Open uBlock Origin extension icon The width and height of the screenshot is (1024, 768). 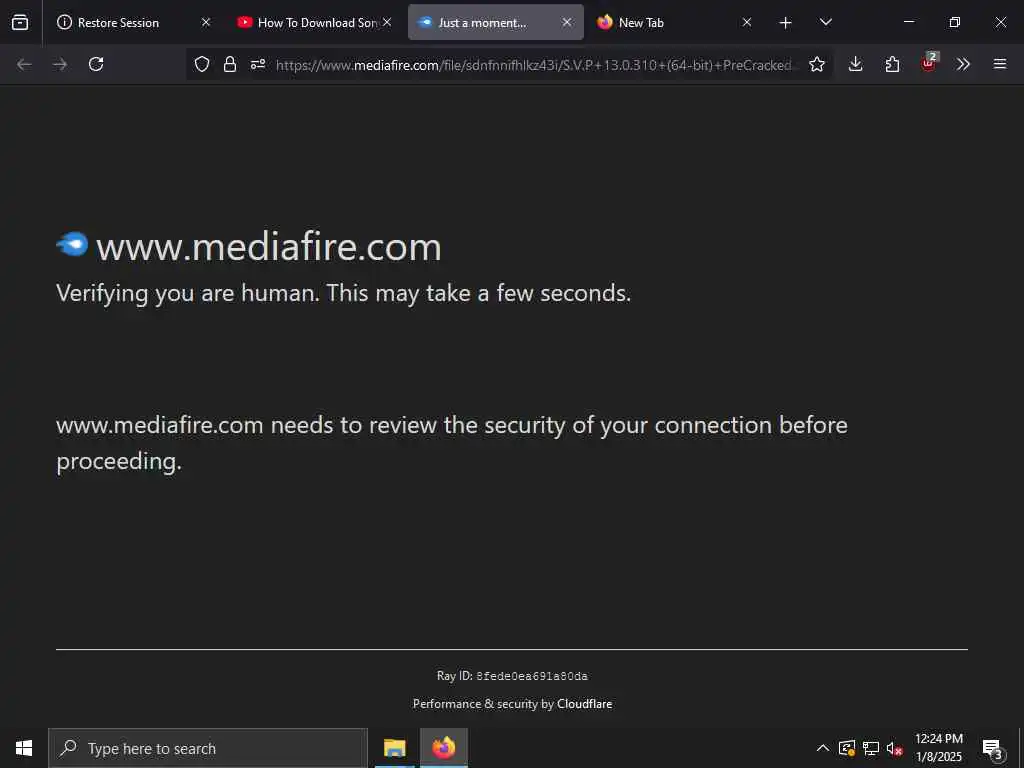click(929, 63)
